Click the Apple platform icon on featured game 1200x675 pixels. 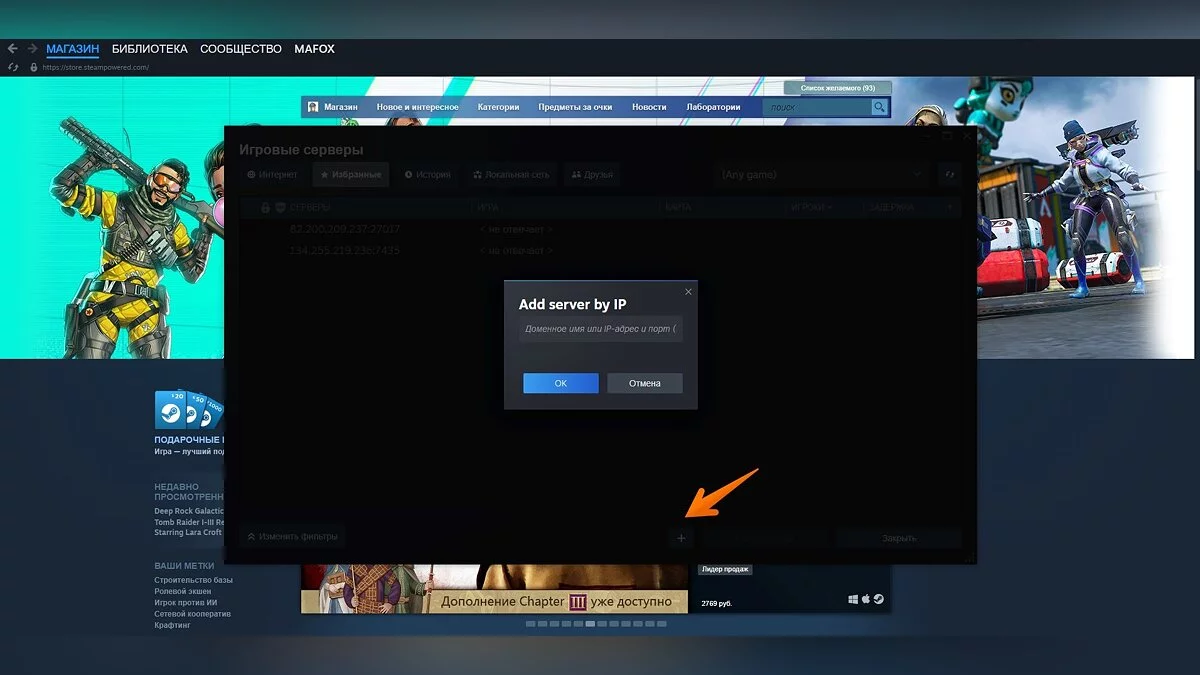click(866, 599)
